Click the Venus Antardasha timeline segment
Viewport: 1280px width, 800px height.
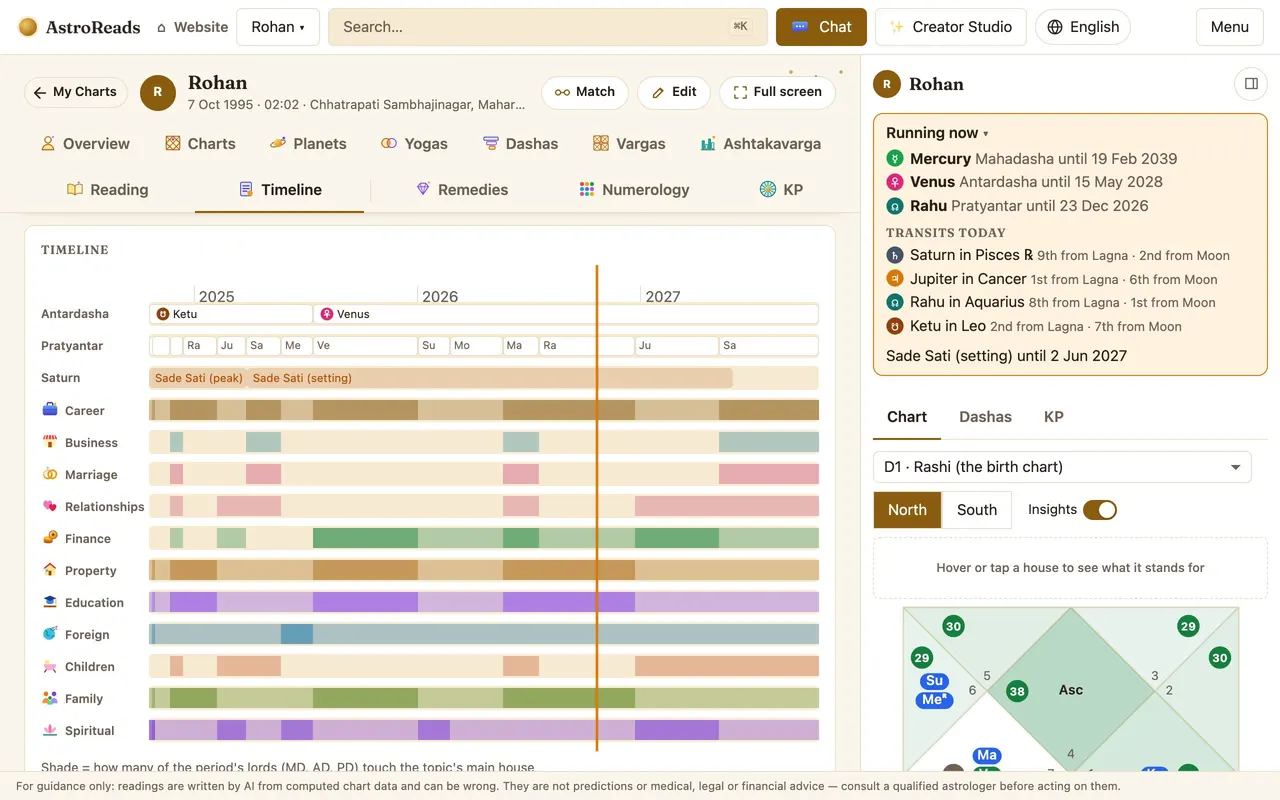coord(566,314)
